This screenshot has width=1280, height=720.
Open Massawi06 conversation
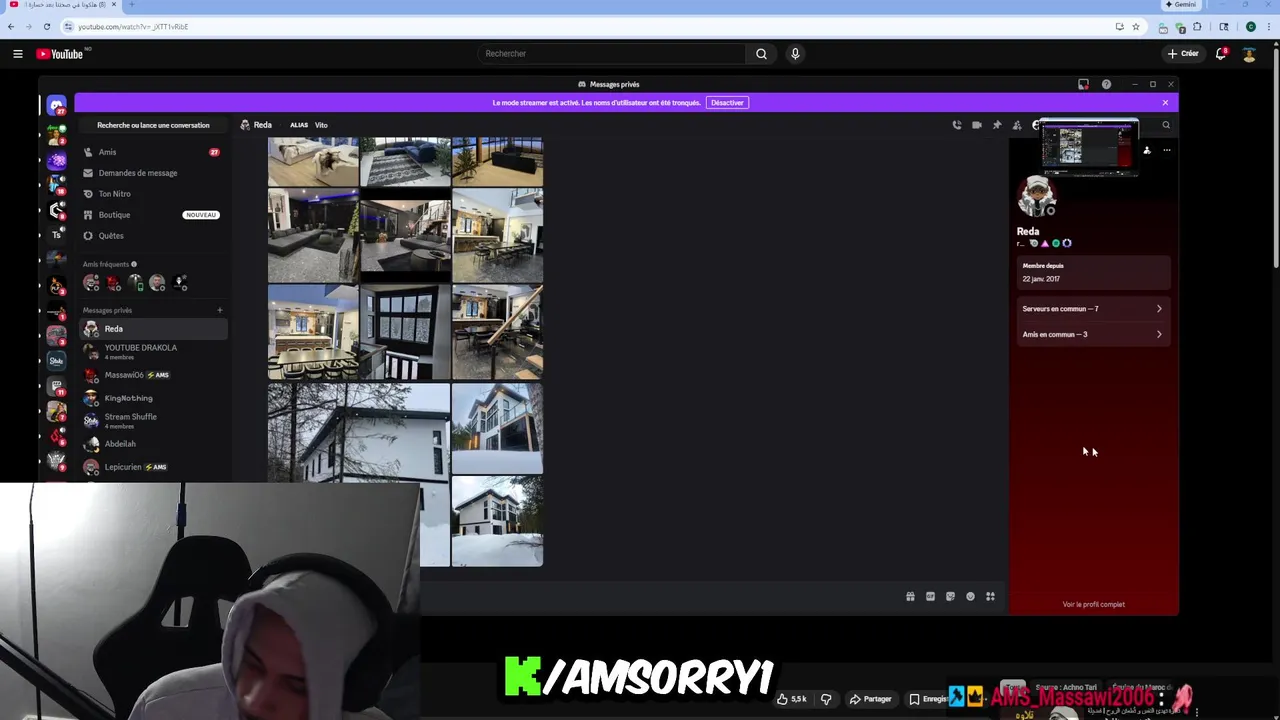click(153, 375)
